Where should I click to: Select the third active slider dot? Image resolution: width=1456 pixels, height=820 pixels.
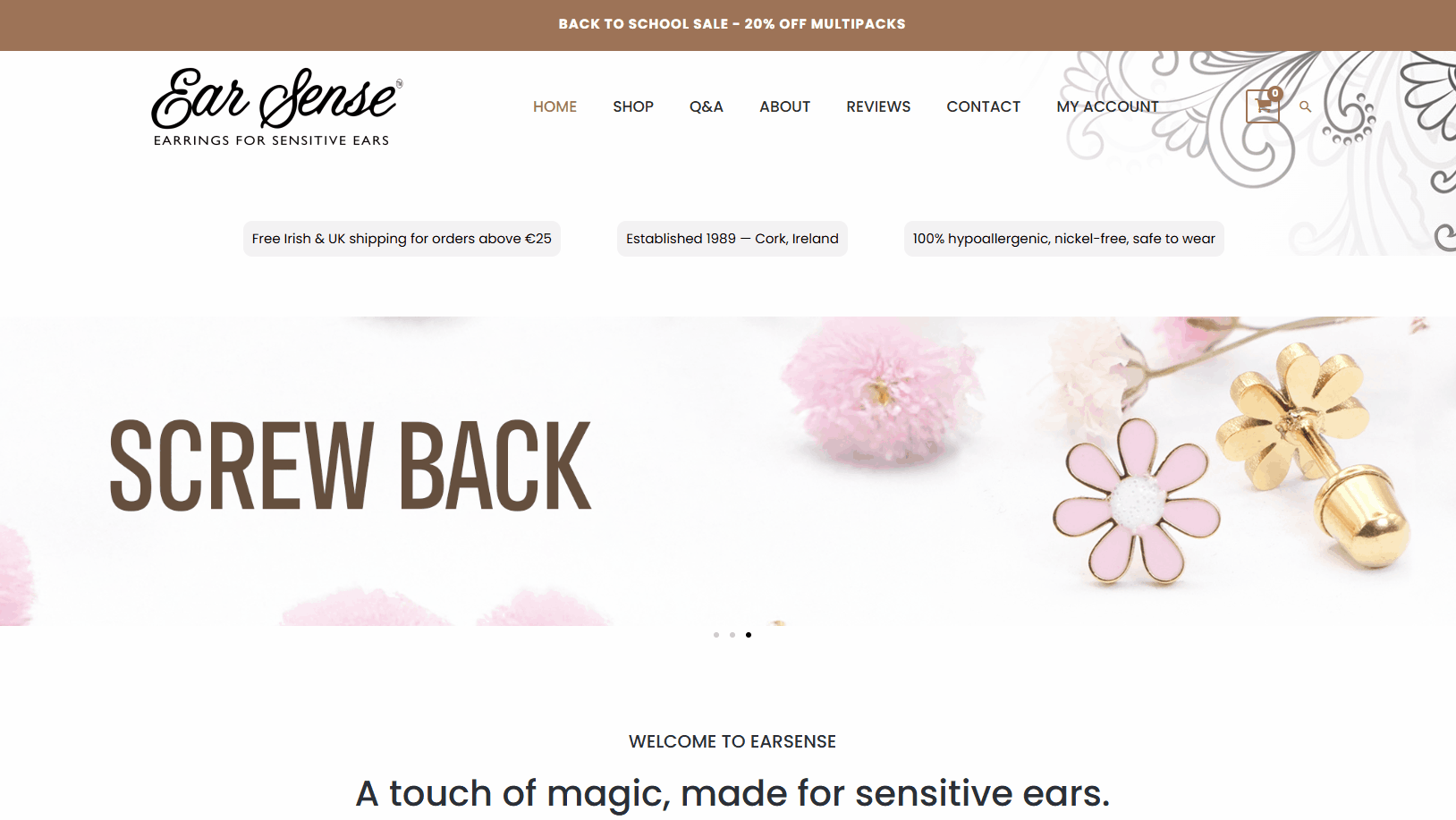(x=749, y=635)
